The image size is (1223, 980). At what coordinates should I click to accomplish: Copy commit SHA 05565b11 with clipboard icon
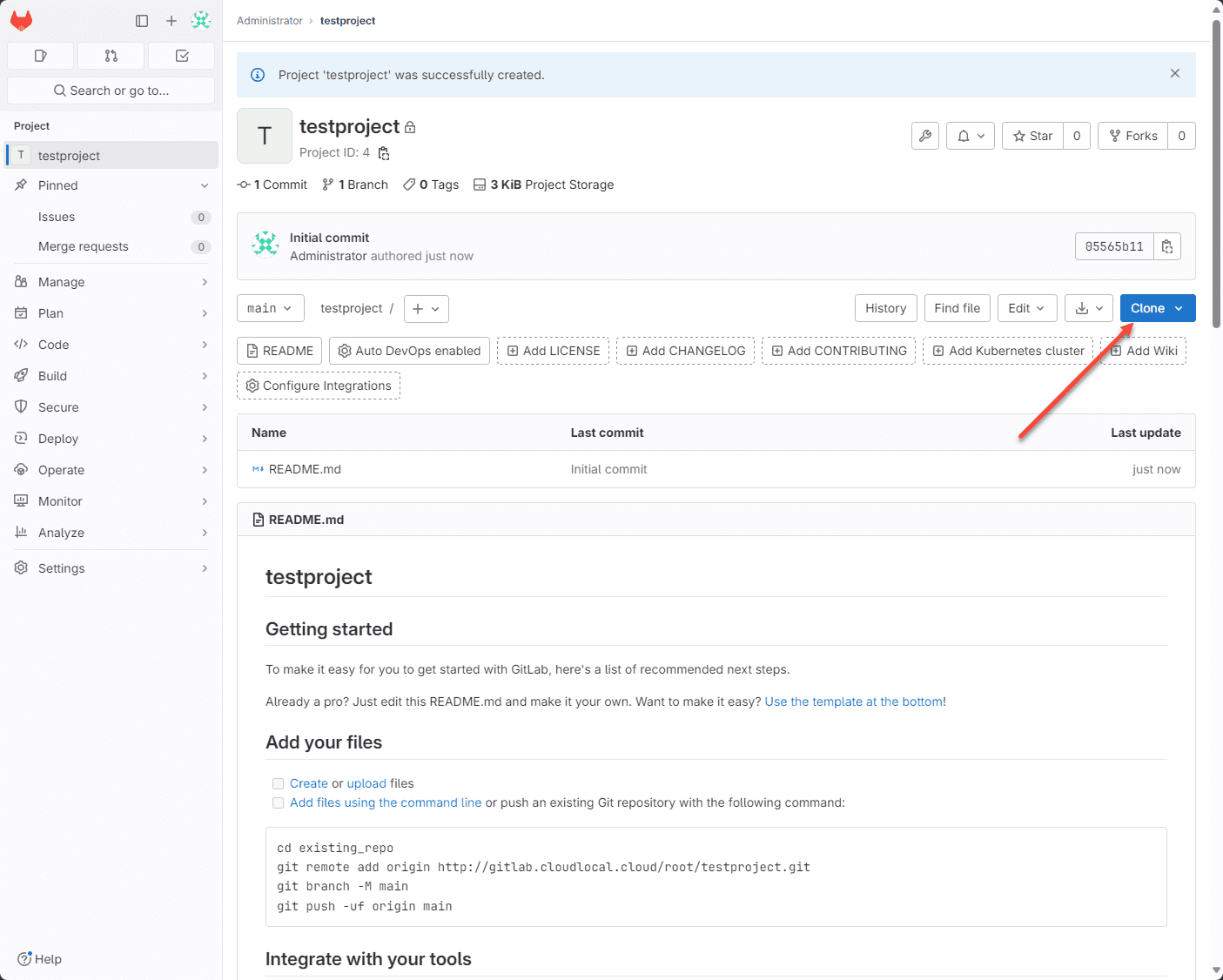coord(1166,246)
